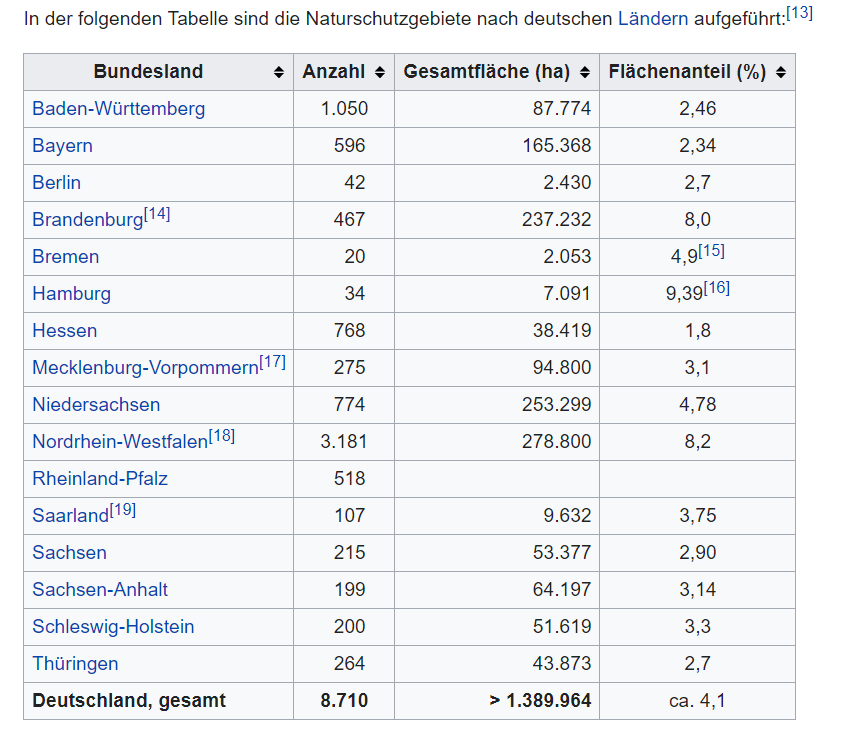Jump to footnote 14 next to Brandenburg
This screenshot has width=844, height=733.
pyautogui.click(x=157, y=214)
